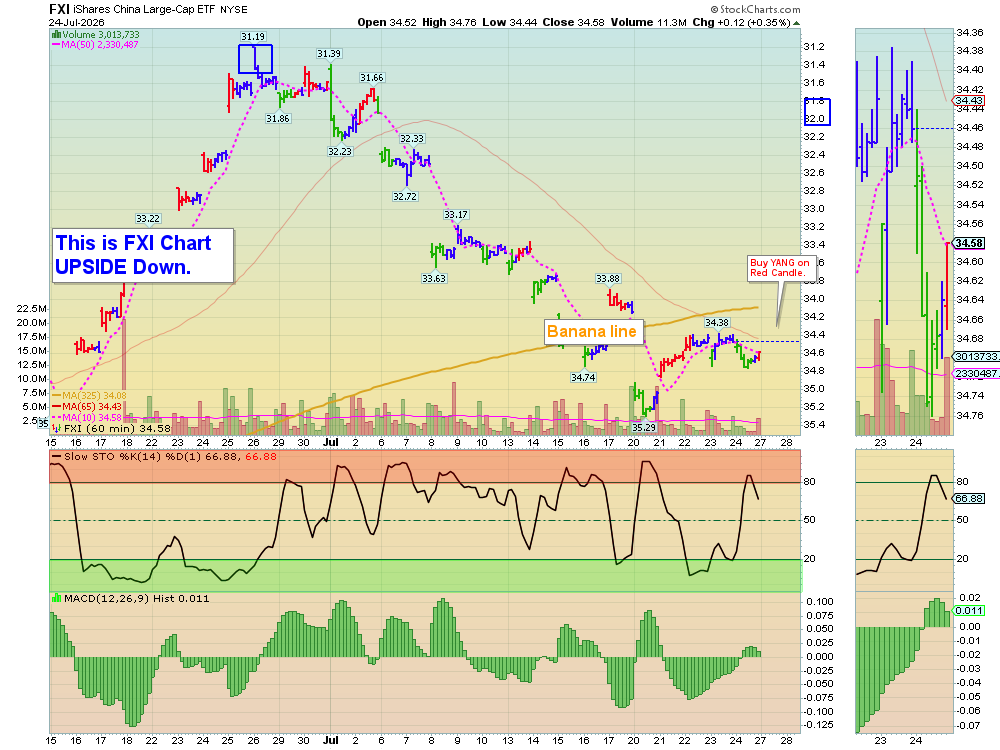Click the green 0.011 MACD tag in zoom panel

pos(969,611)
